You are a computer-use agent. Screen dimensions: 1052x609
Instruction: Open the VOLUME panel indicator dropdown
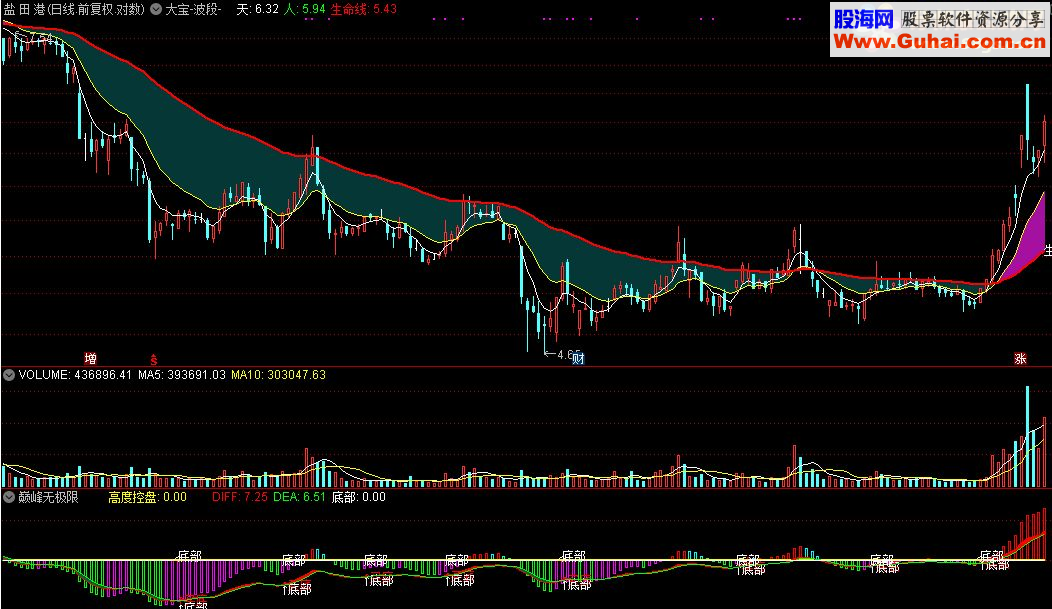click(9, 375)
